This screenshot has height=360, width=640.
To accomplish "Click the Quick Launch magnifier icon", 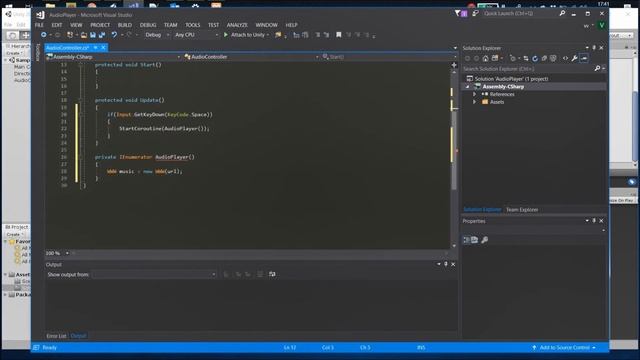I will point(562,13).
